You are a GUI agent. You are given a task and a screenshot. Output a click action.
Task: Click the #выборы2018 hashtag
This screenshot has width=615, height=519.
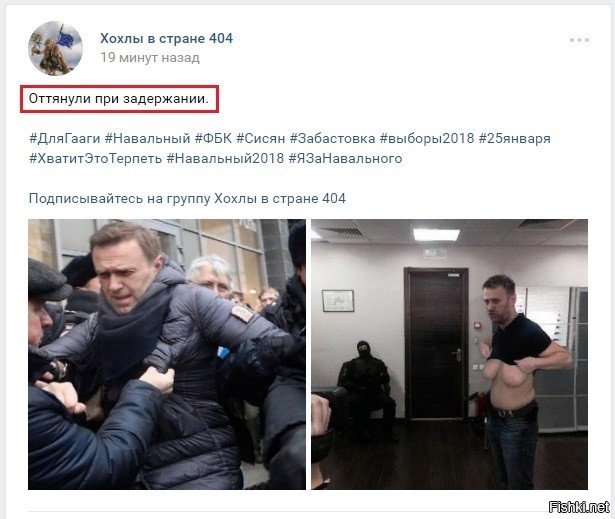[x=427, y=138]
